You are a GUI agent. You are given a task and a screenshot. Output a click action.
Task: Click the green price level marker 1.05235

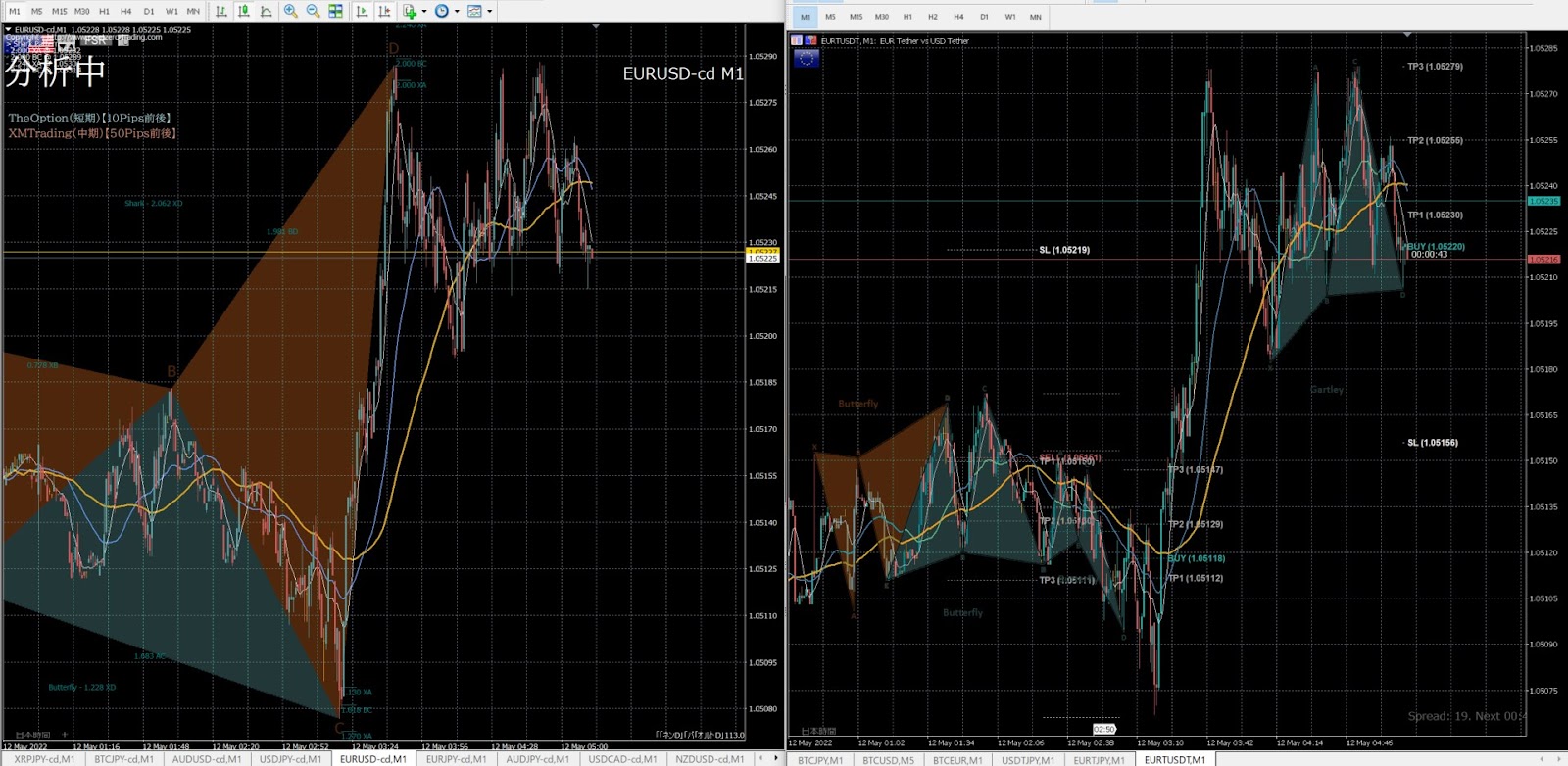pyautogui.click(x=1543, y=201)
